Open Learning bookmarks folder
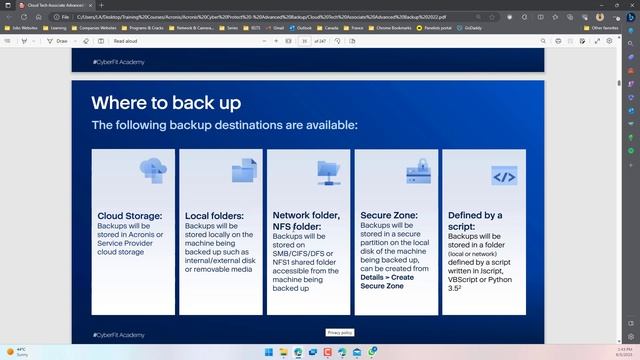 pos(55,28)
